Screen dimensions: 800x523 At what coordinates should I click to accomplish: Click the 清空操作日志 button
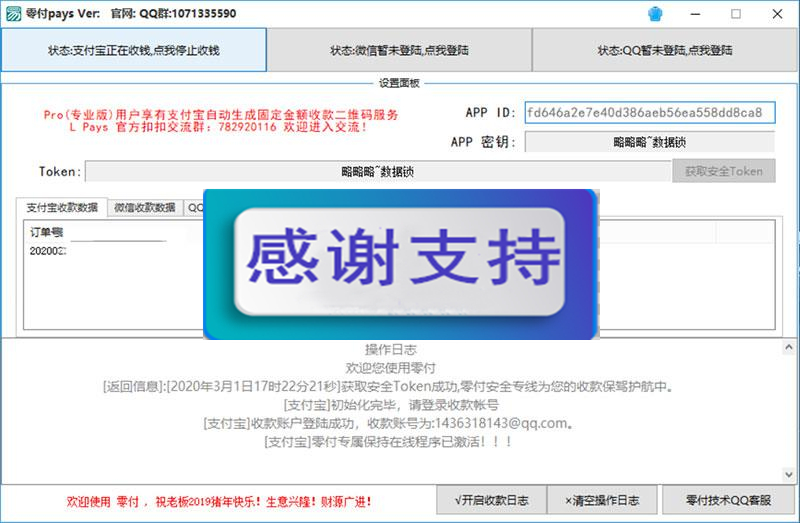click(602, 500)
